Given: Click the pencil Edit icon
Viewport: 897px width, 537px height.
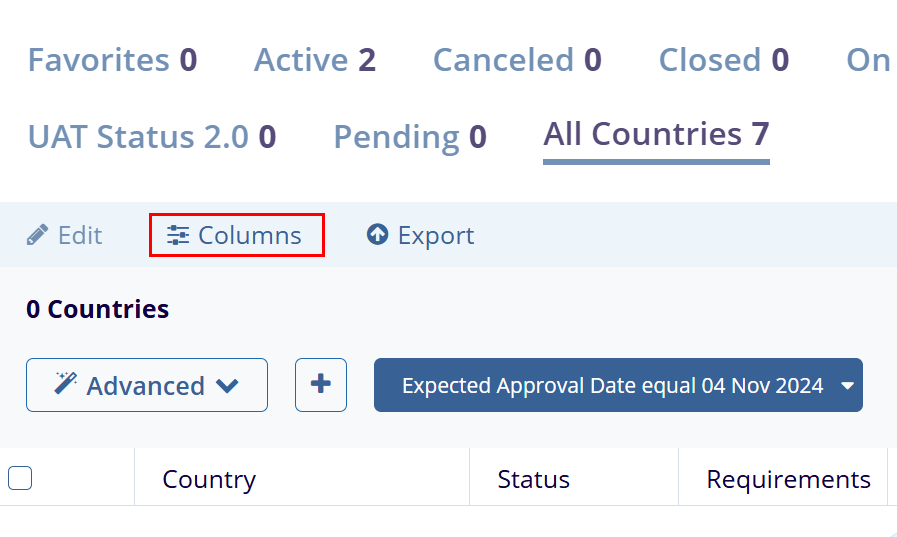Looking at the screenshot, I should click(x=38, y=236).
